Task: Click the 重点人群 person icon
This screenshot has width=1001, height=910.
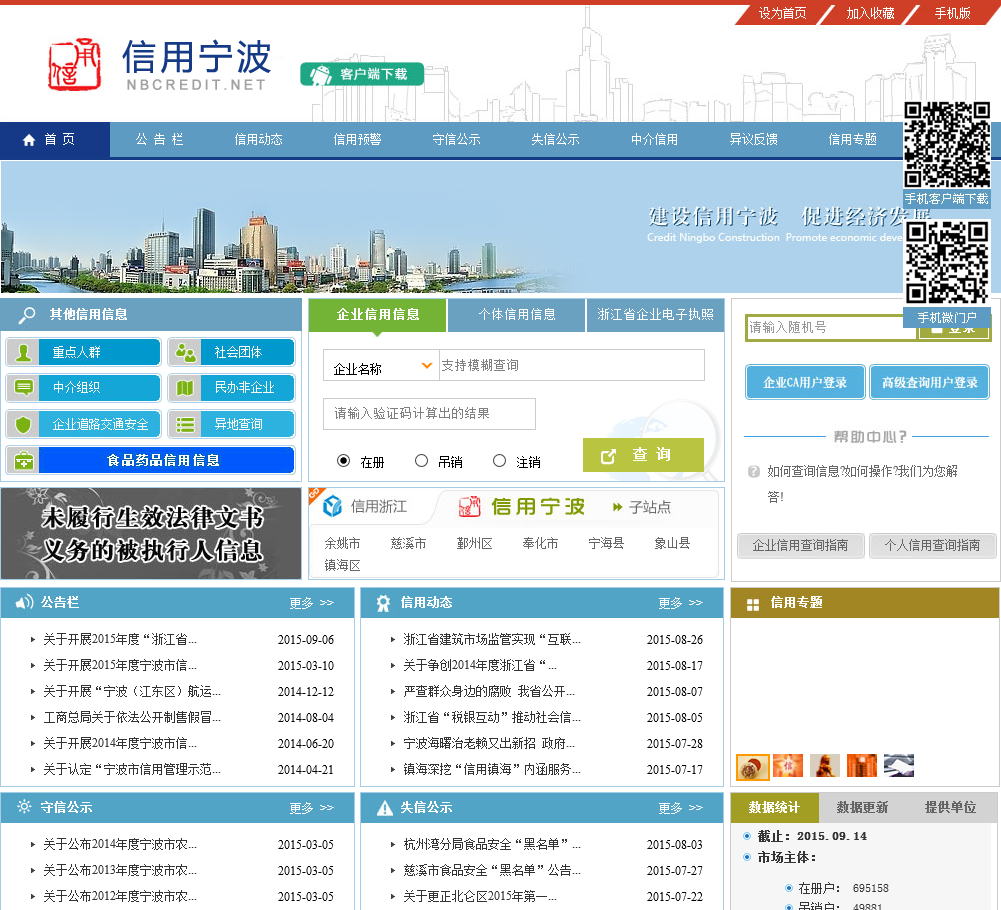Action: click(x=24, y=353)
